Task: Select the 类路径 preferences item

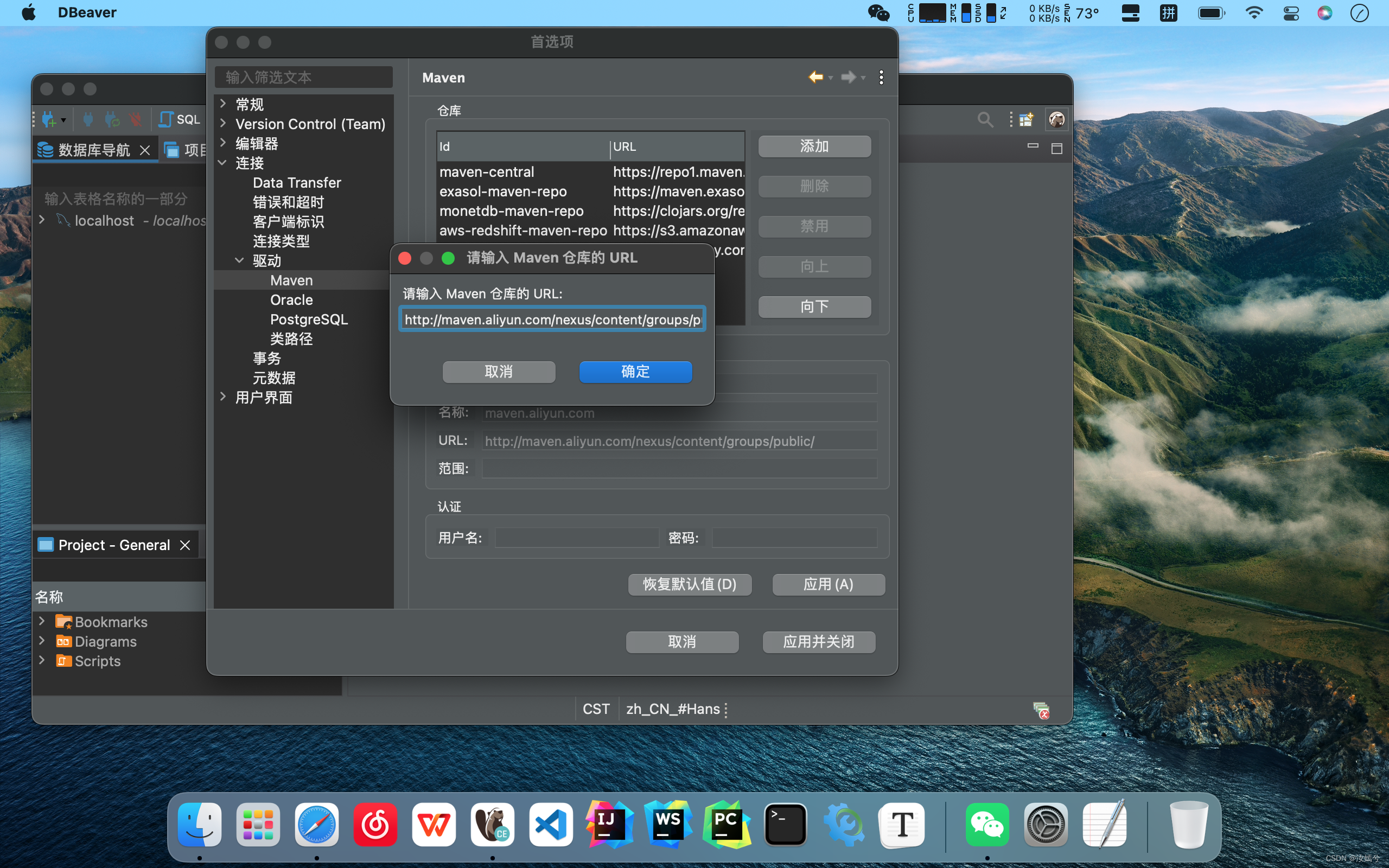Action: point(291,339)
